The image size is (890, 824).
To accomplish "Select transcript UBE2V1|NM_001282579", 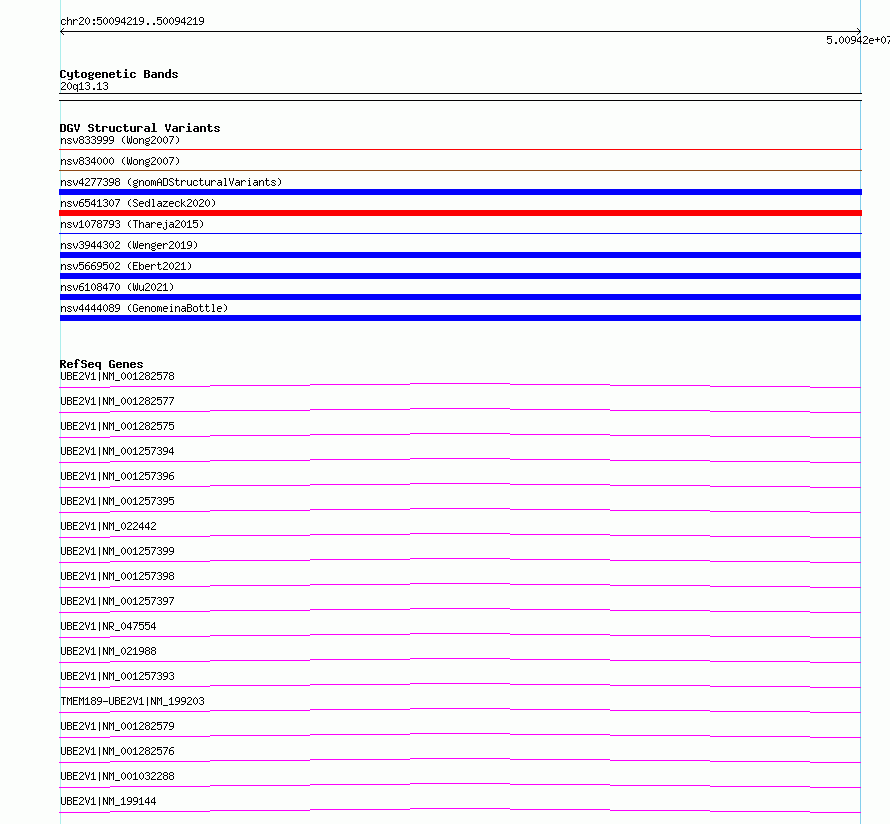I will point(117,726).
